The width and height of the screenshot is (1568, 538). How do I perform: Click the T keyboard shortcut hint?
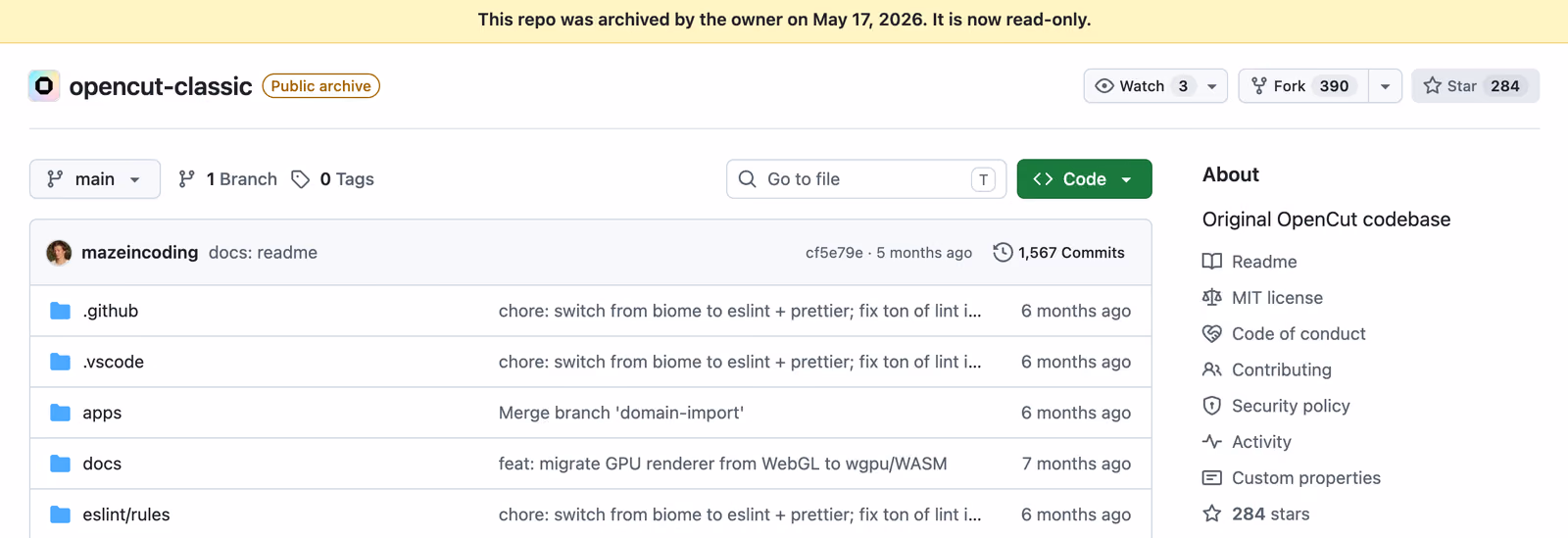point(983,179)
